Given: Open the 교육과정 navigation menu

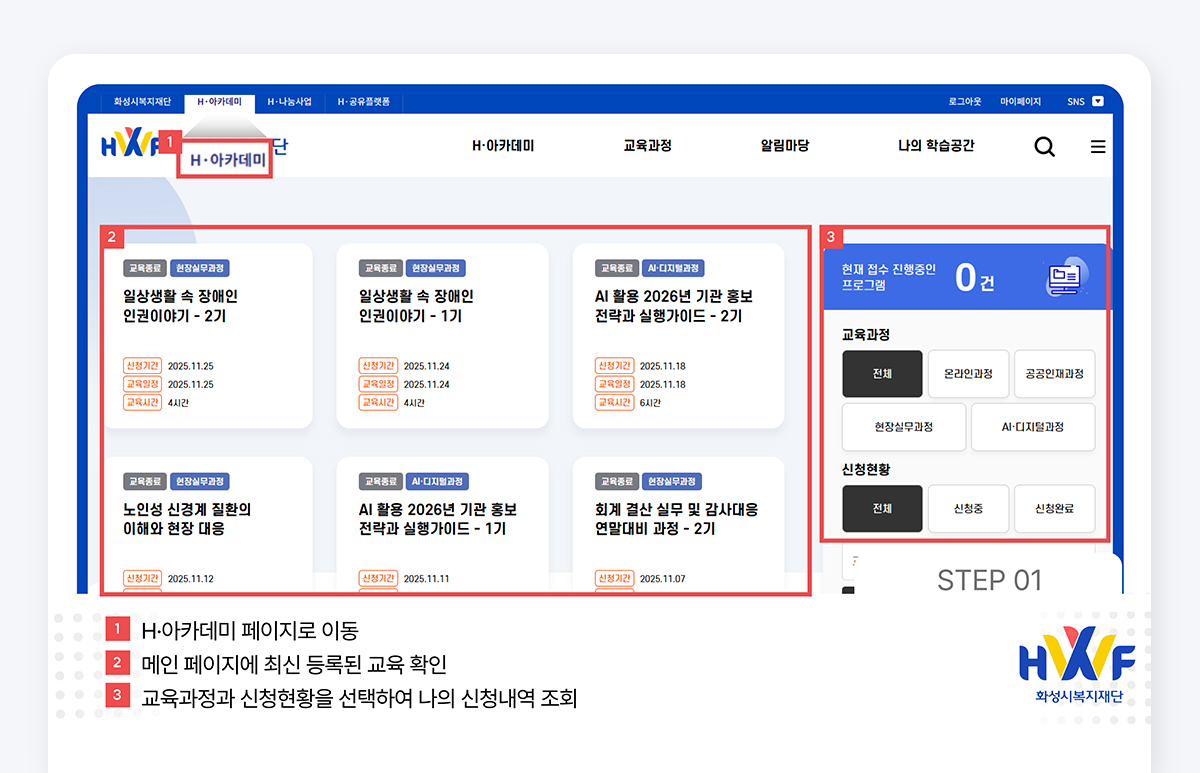Looking at the screenshot, I should [x=646, y=145].
